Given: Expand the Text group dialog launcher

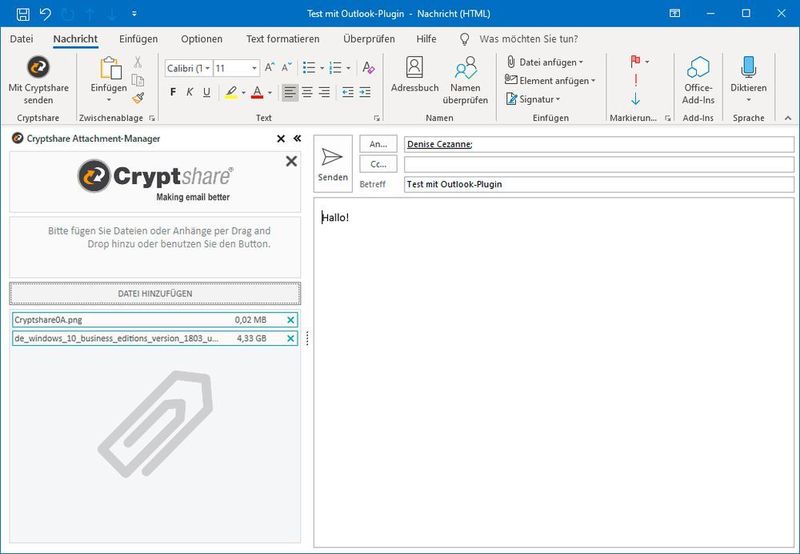Looking at the screenshot, I should [377, 118].
